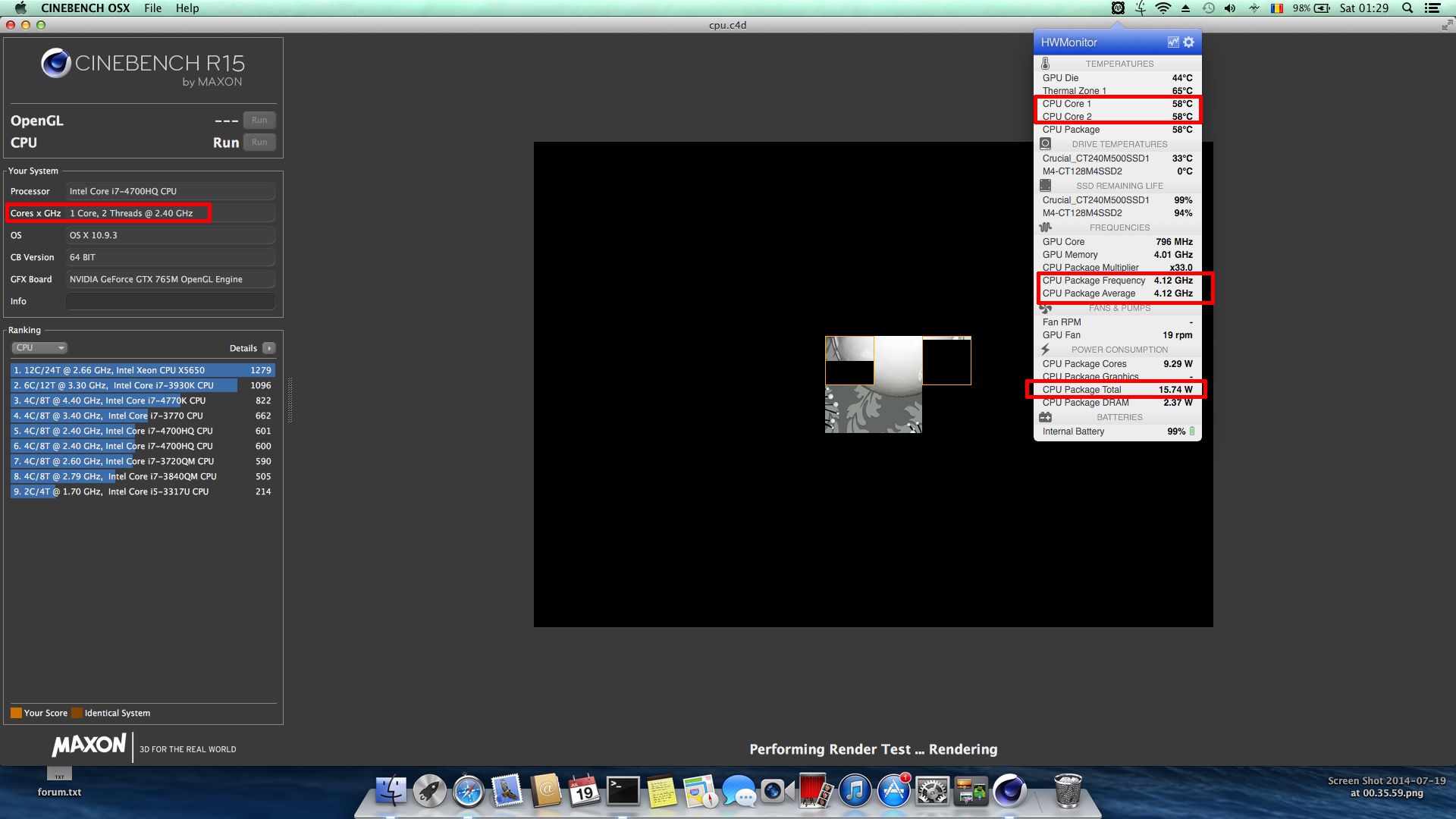1456x819 pixels.
Task: Click Screen Shot 2014-07-19 desktop file
Action: pos(1386,786)
